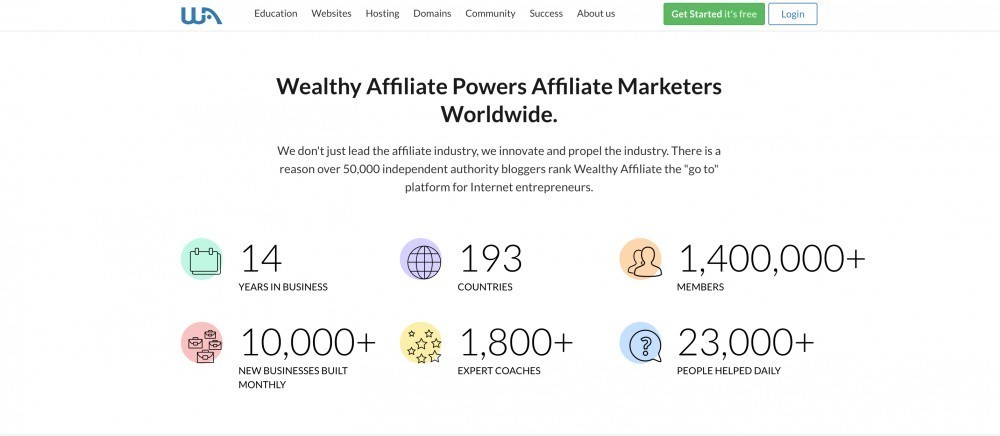Click the blue question bubble icon
This screenshot has height=436, width=1000.
tap(640, 342)
